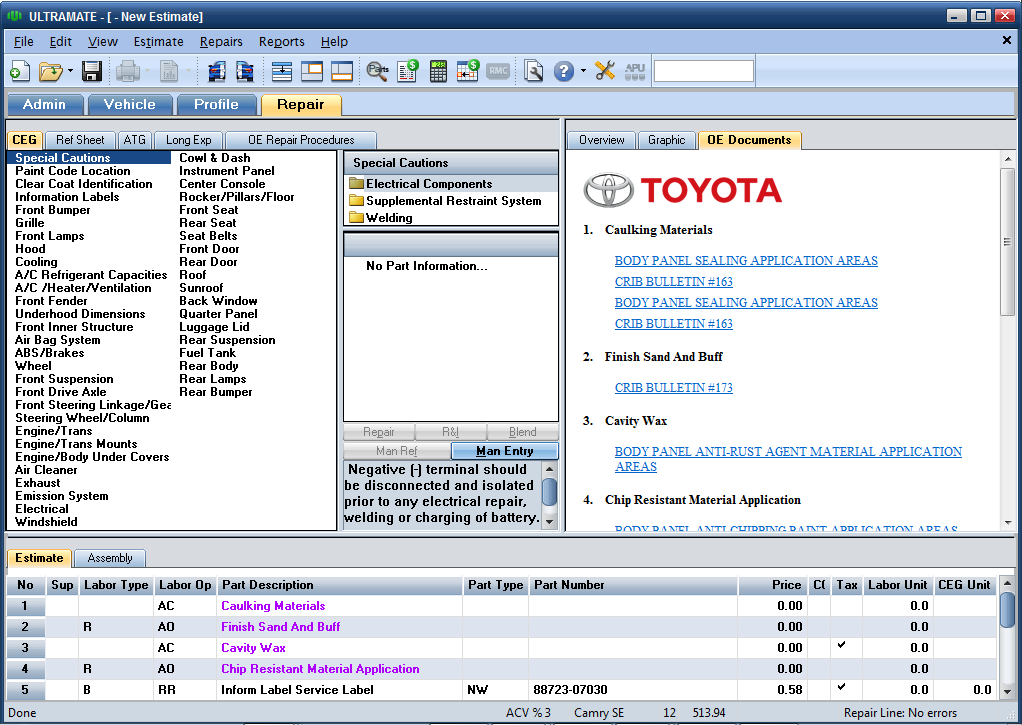
Task: Switch to the Assembly tab
Action: coord(110,558)
